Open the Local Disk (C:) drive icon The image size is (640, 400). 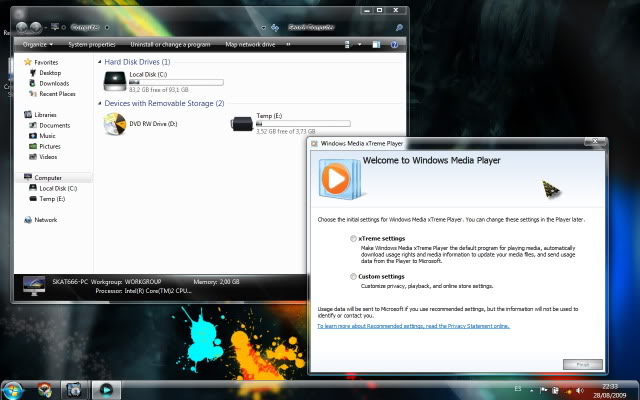click(115, 81)
